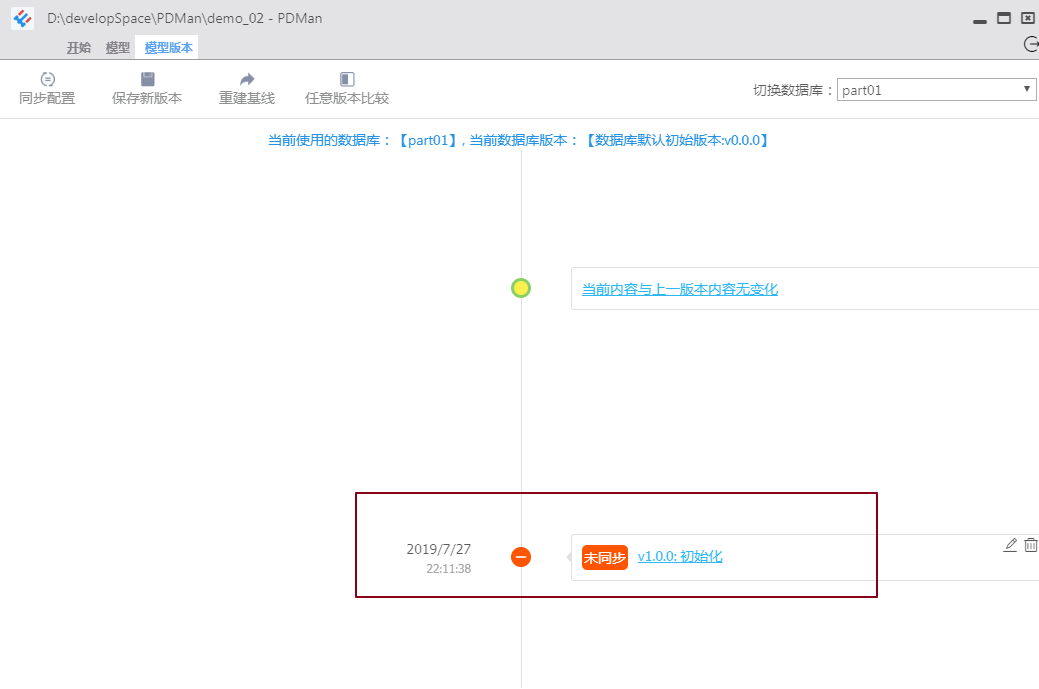Click the orange minus marker for v1.0.0
The width and height of the screenshot is (1039, 689).
[x=521, y=557]
